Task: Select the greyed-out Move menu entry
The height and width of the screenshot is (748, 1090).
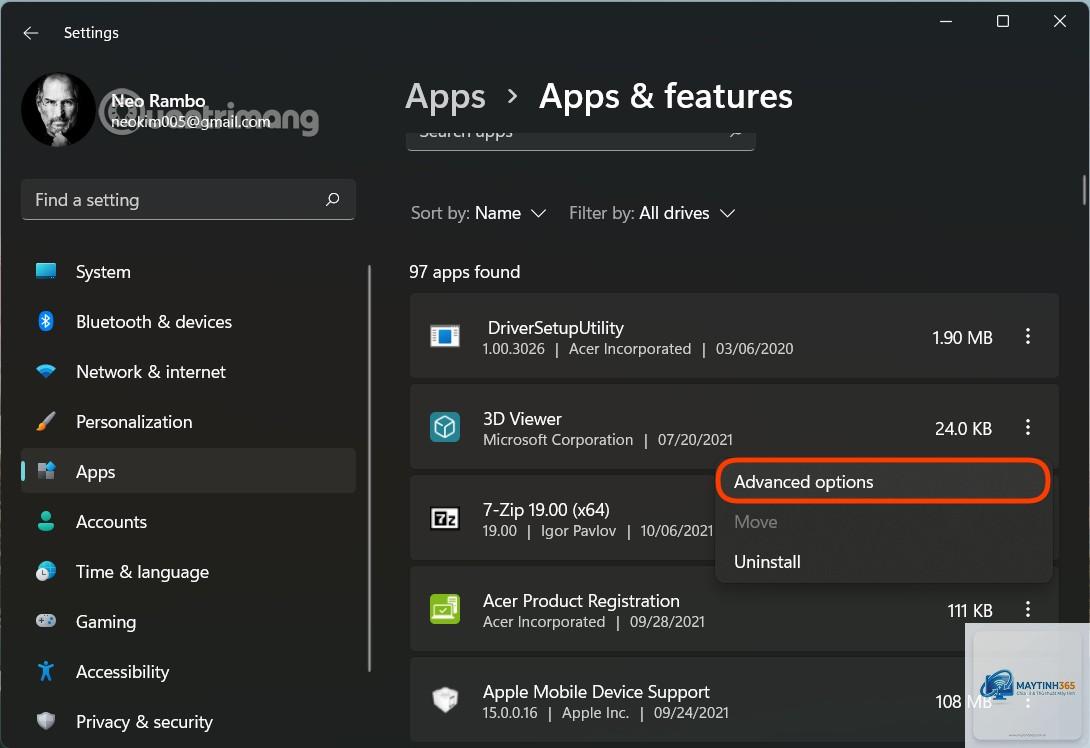Action: (x=883, y=521)
